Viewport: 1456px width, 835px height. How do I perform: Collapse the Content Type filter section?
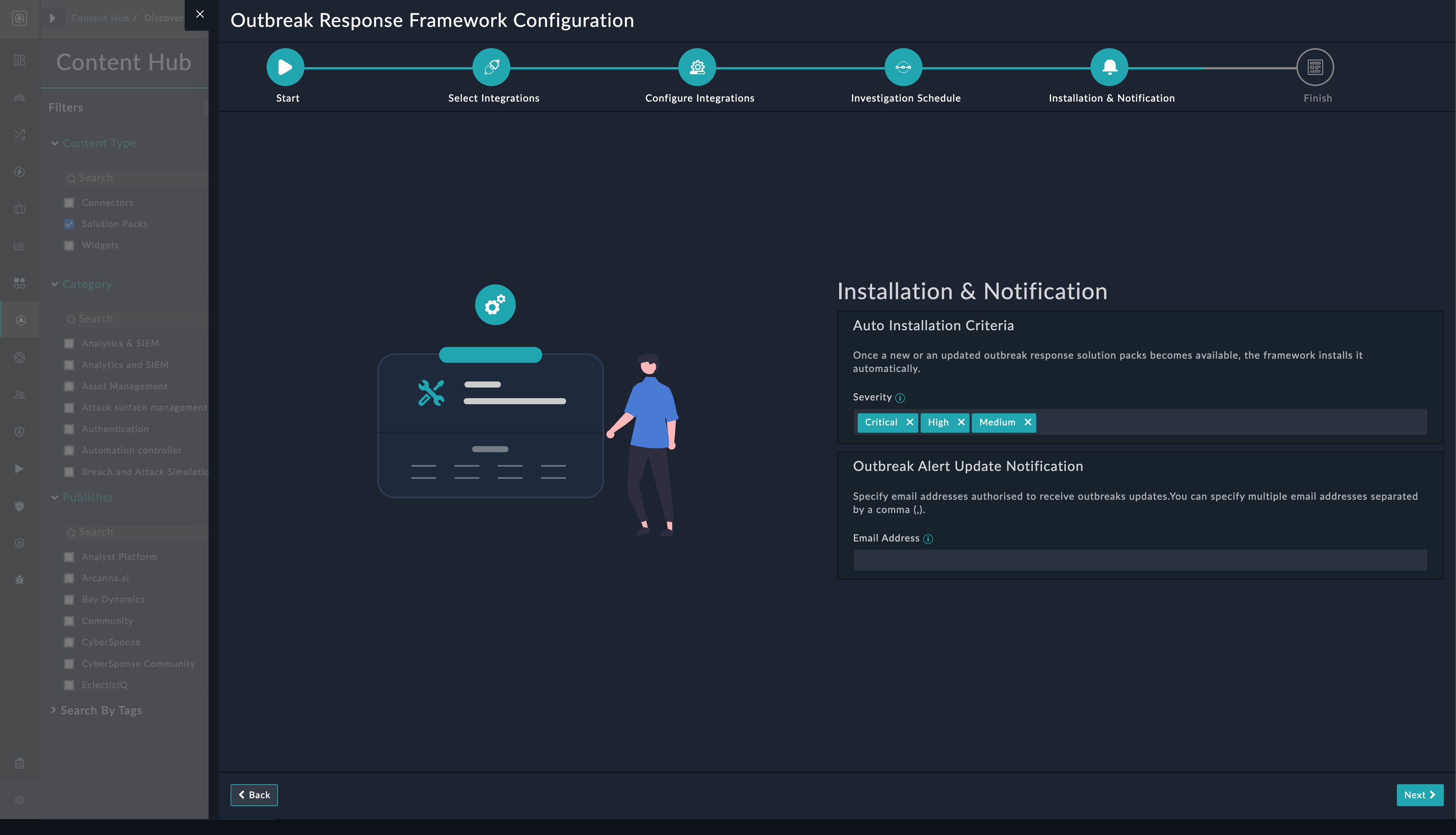[55, 143]
